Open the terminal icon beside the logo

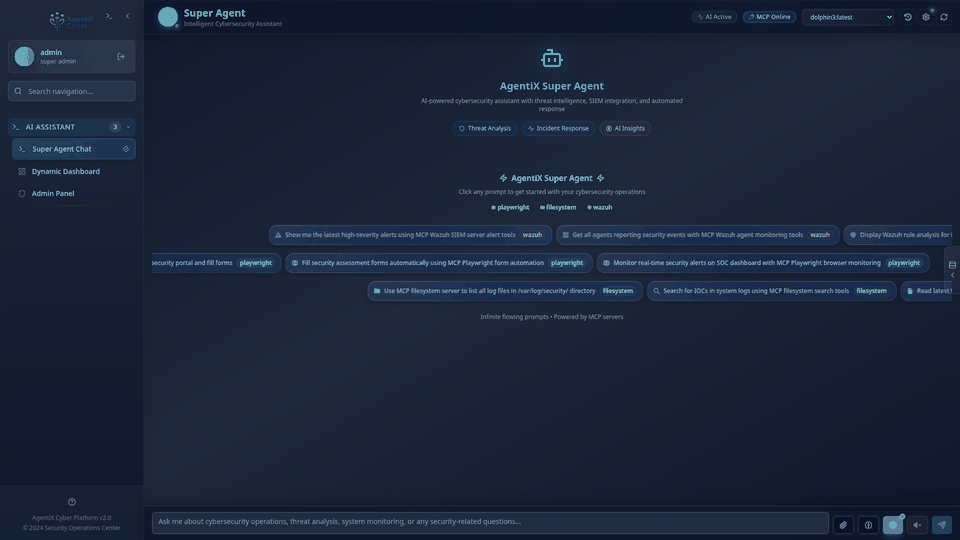tap(109, 17)
